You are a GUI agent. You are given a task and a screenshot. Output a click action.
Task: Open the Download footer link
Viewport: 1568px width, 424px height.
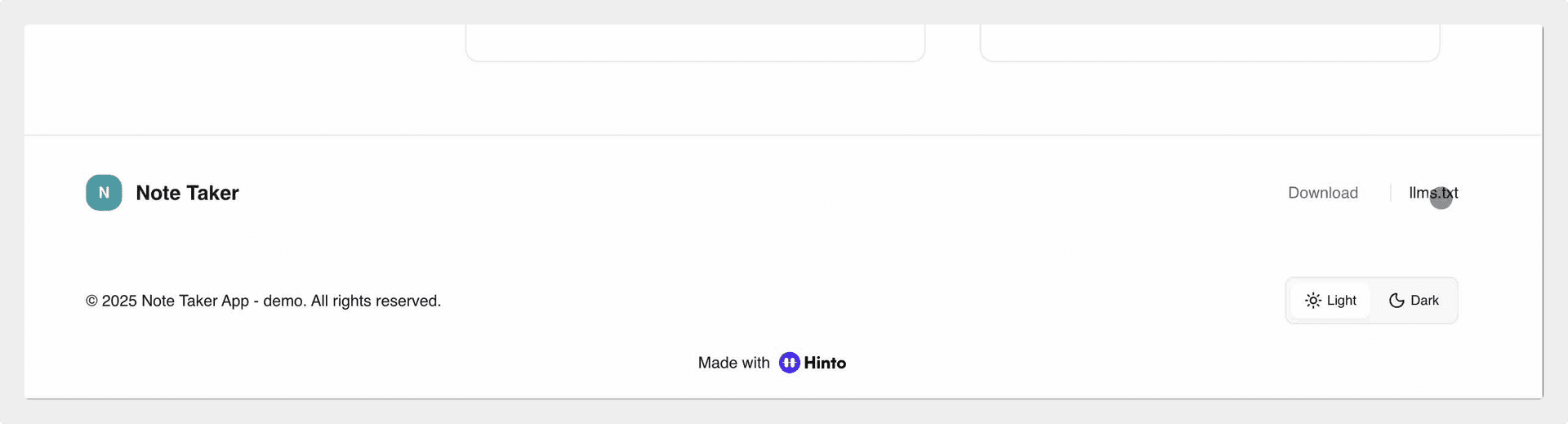[1323, 193]
